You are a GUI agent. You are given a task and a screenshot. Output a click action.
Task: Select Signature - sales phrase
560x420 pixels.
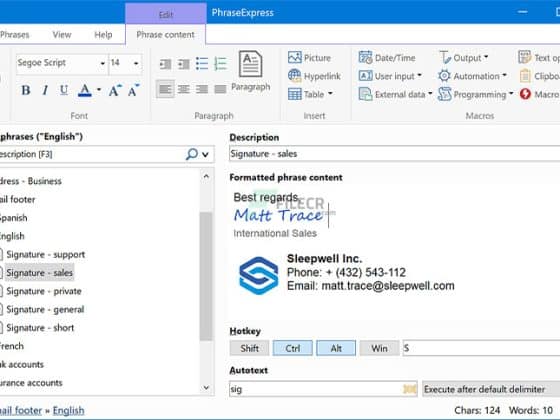click(39, 272)
